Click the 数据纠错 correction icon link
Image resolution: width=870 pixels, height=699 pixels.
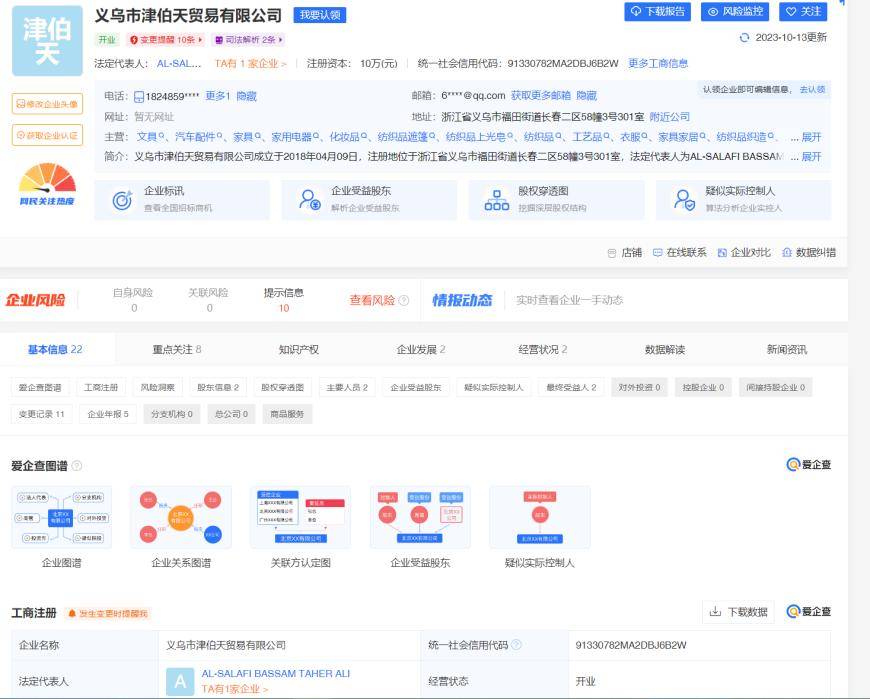pyautogui.click(x=809, y=253)
